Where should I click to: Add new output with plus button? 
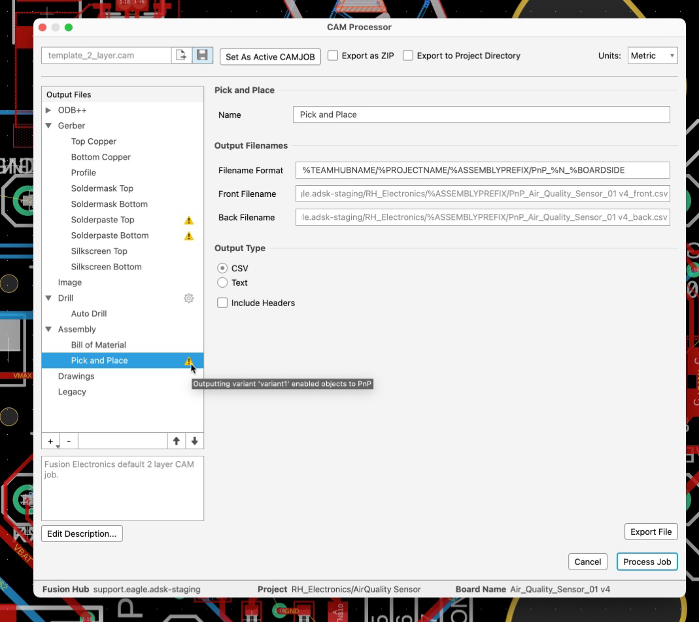pyautogui.click(x=50, y=441)
